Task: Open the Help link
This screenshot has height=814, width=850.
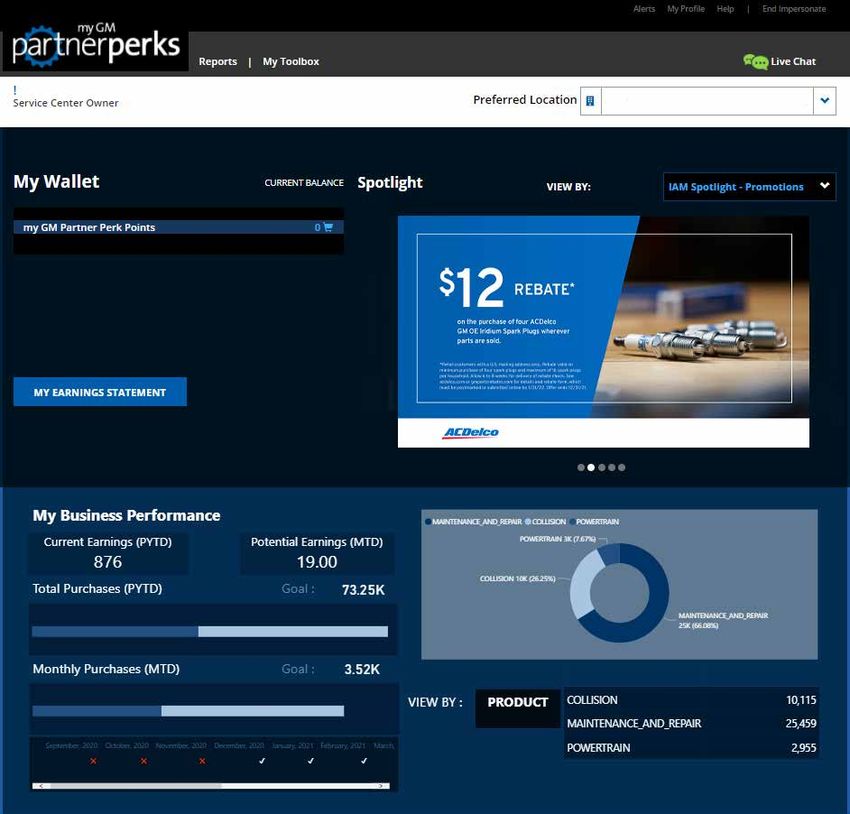Action: coord(725,9)
